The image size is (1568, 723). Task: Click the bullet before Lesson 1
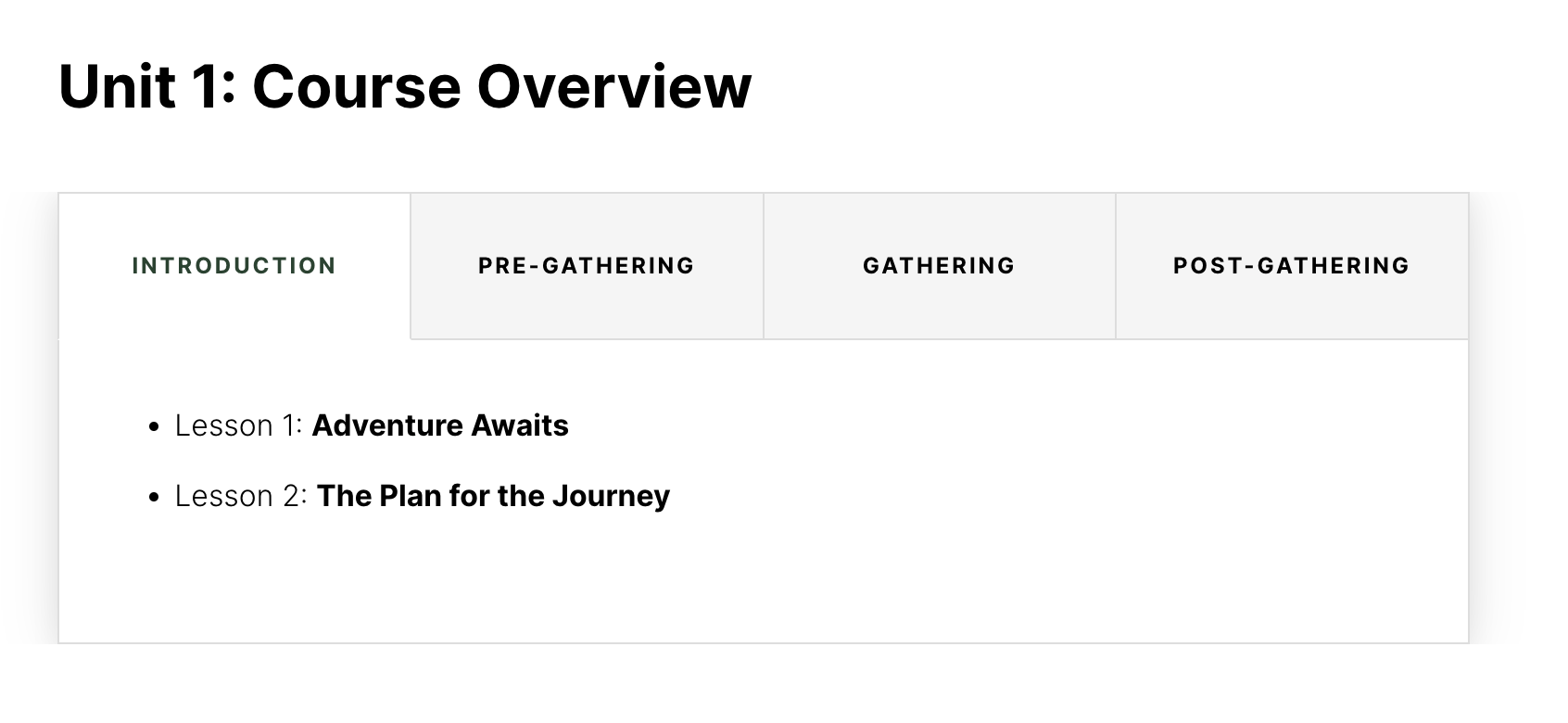[155, 427]
